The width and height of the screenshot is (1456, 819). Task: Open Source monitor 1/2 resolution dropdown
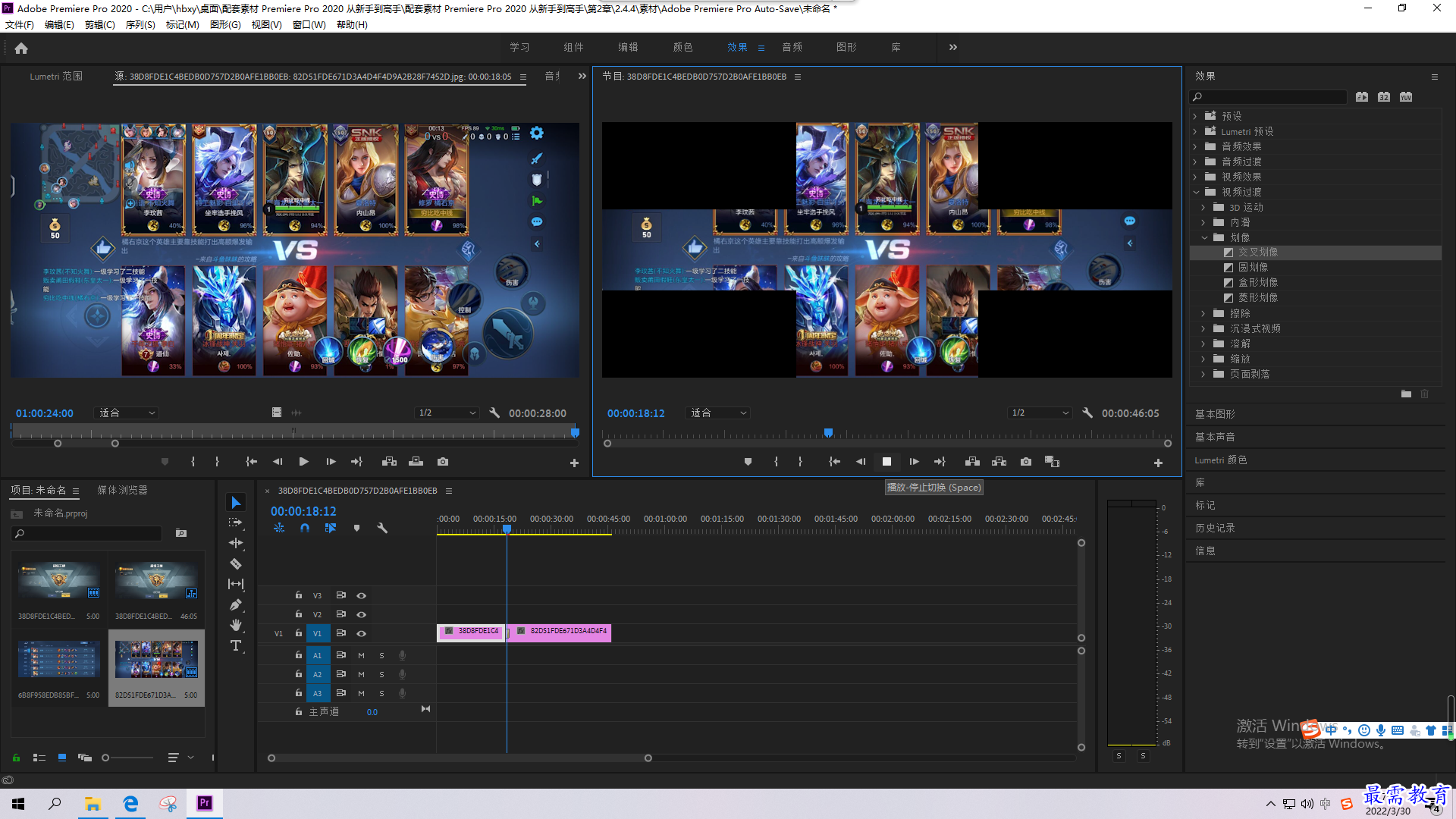(x=447, y=413)
